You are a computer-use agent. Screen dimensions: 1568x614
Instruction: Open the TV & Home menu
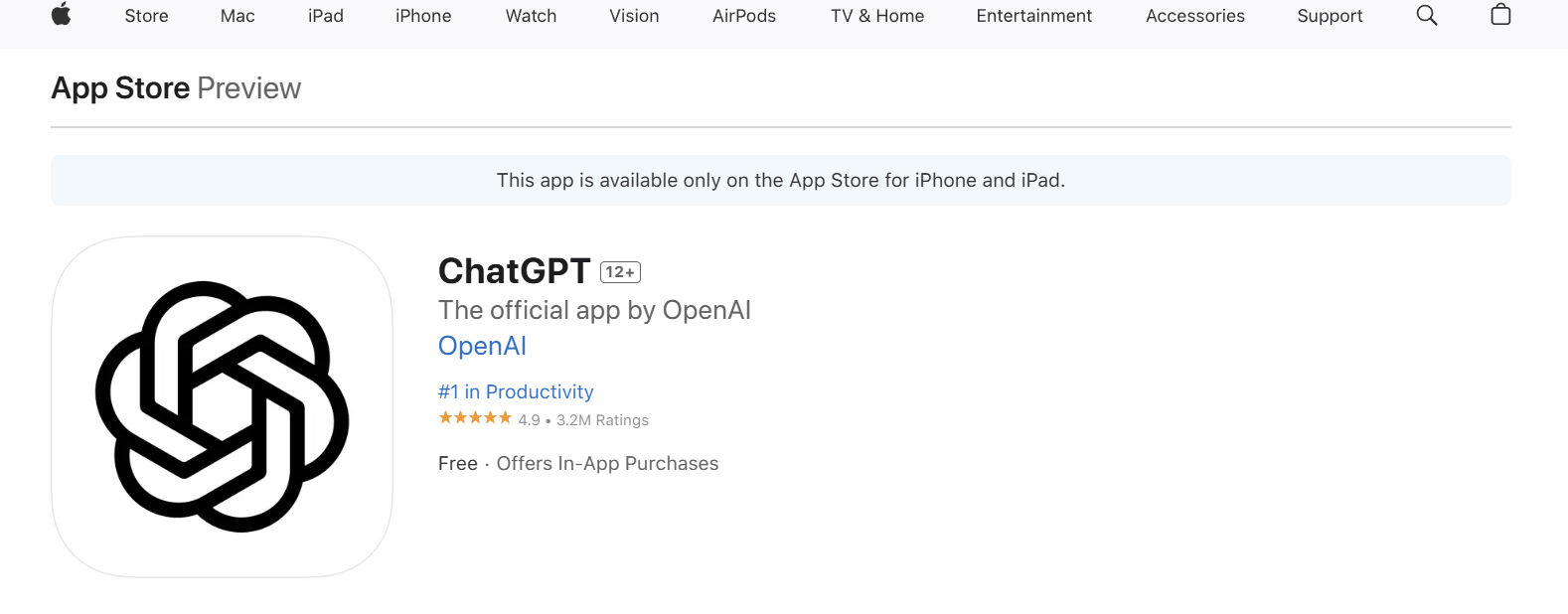877,16
